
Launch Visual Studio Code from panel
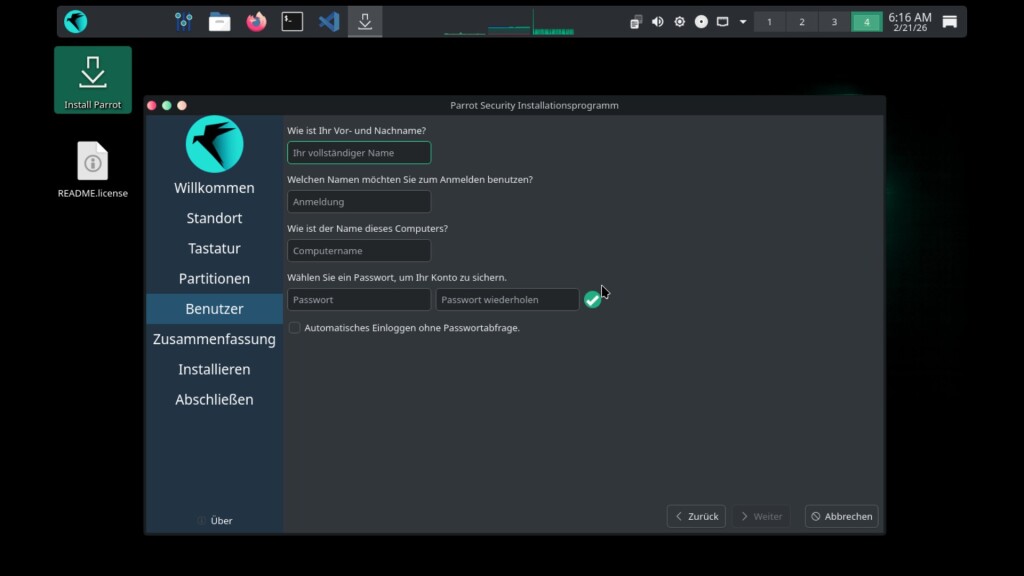coord(328,22)
